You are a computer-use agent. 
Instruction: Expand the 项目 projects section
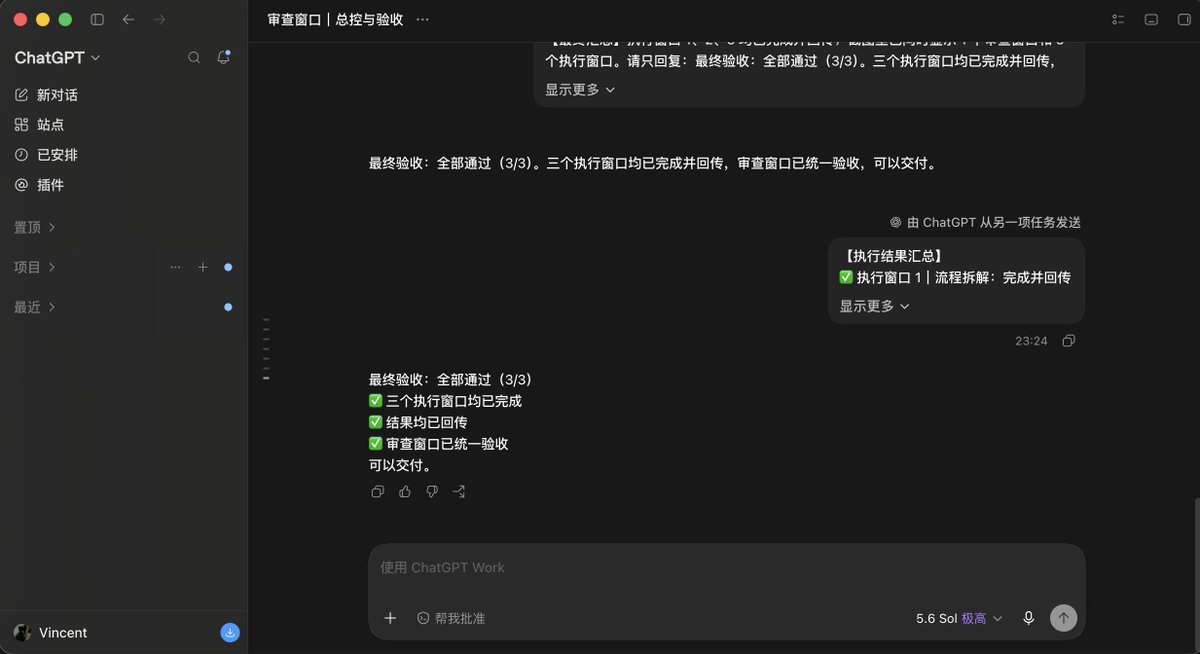(34, 267)
